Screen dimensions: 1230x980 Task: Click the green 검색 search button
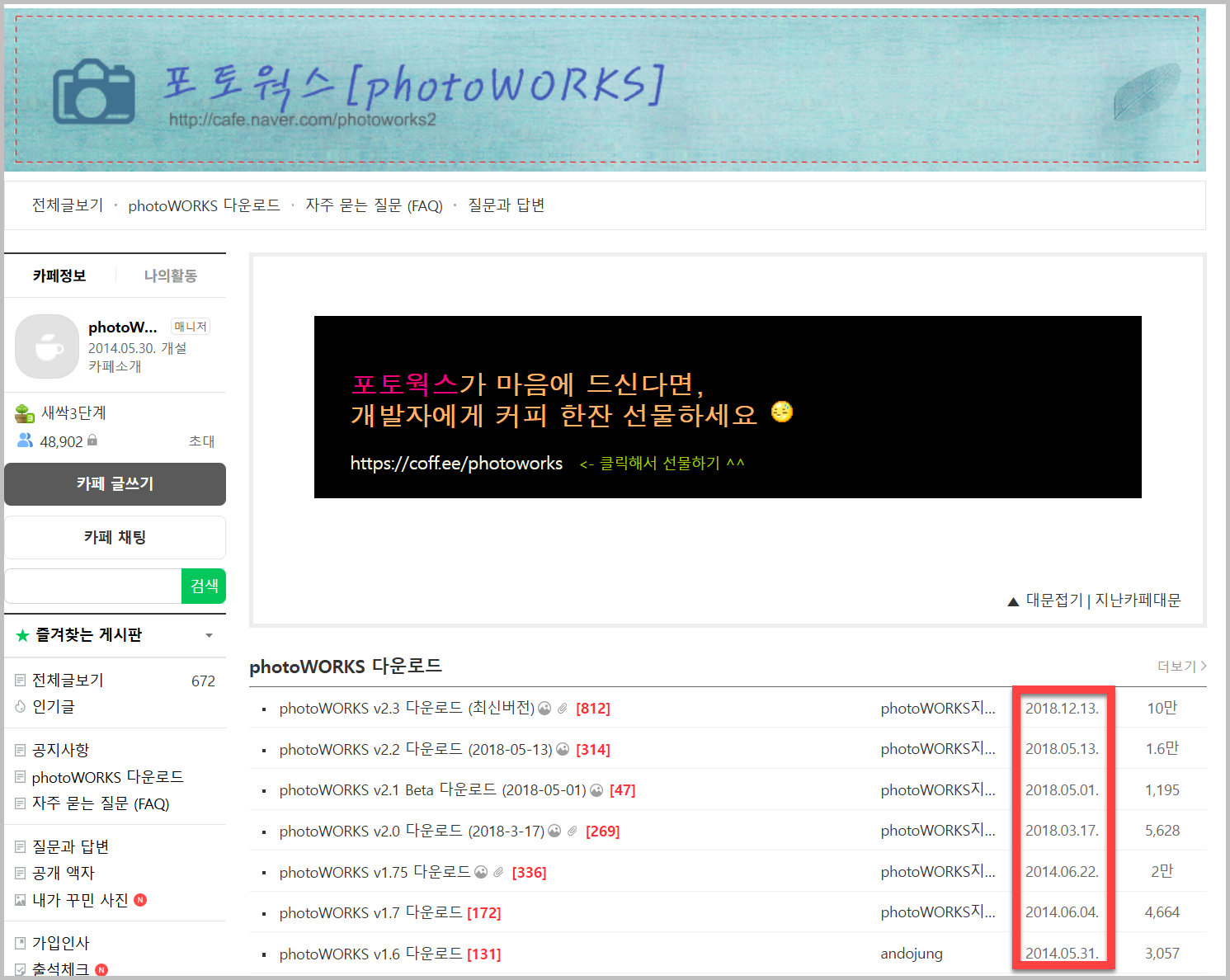[x=204, y=587]
